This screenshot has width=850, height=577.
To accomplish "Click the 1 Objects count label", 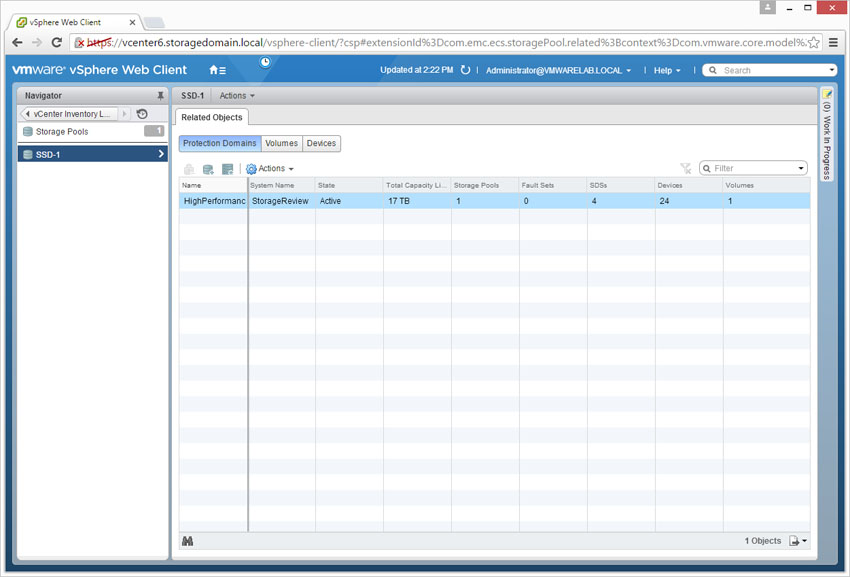I will [x=763, y=541].
